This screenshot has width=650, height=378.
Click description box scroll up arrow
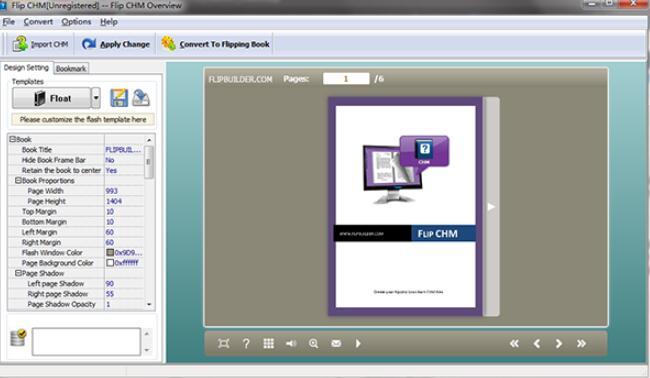pos(147,334)
